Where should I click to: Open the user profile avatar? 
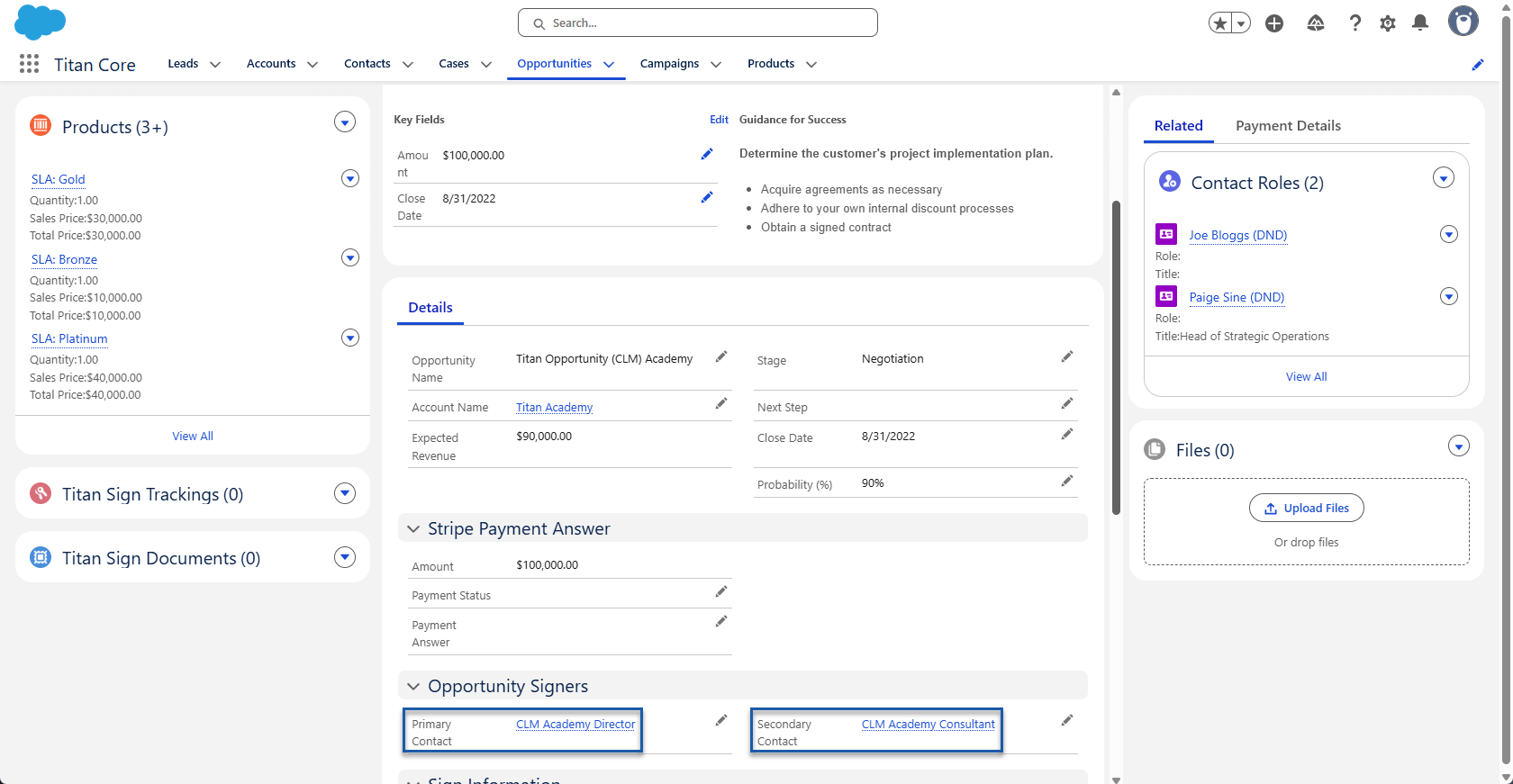(x=1463, y=22)
